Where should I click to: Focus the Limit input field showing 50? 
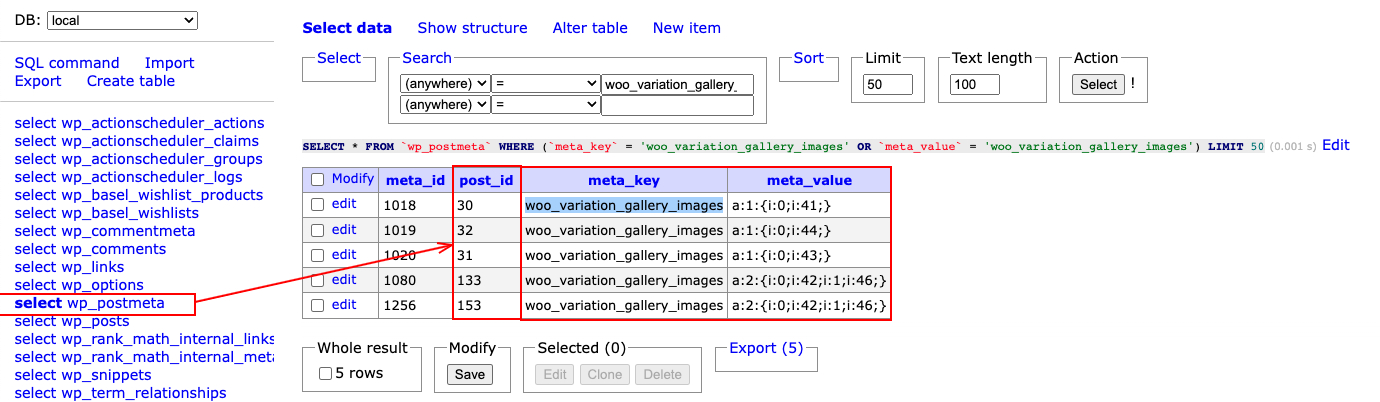tap(888, 85)
